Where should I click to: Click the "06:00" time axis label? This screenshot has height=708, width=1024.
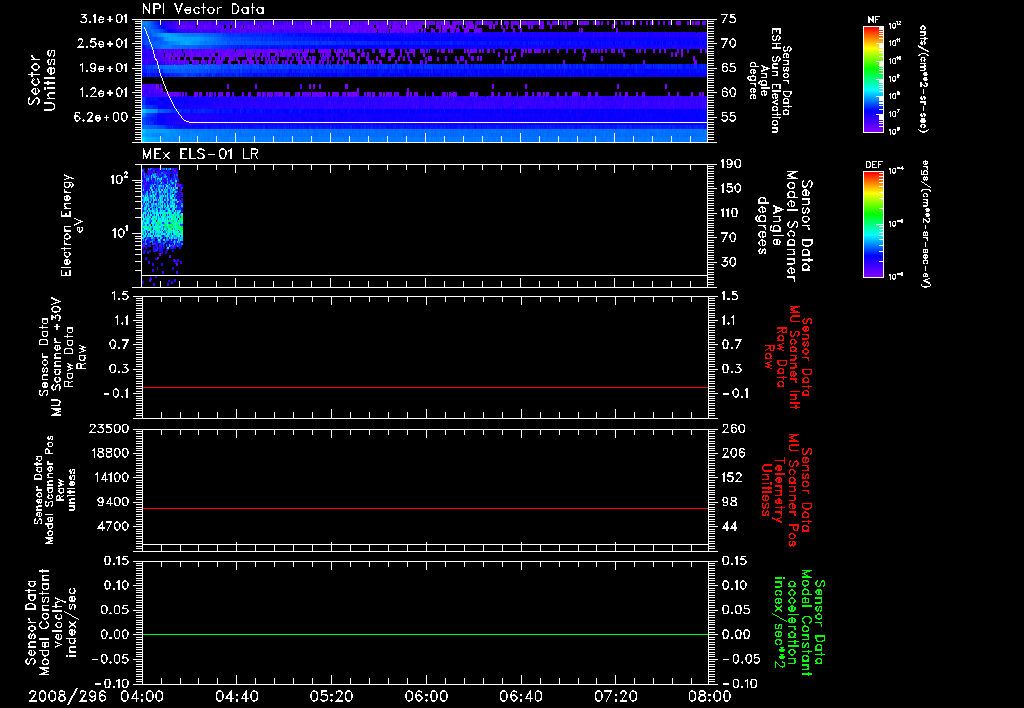(x=426, y=696)
